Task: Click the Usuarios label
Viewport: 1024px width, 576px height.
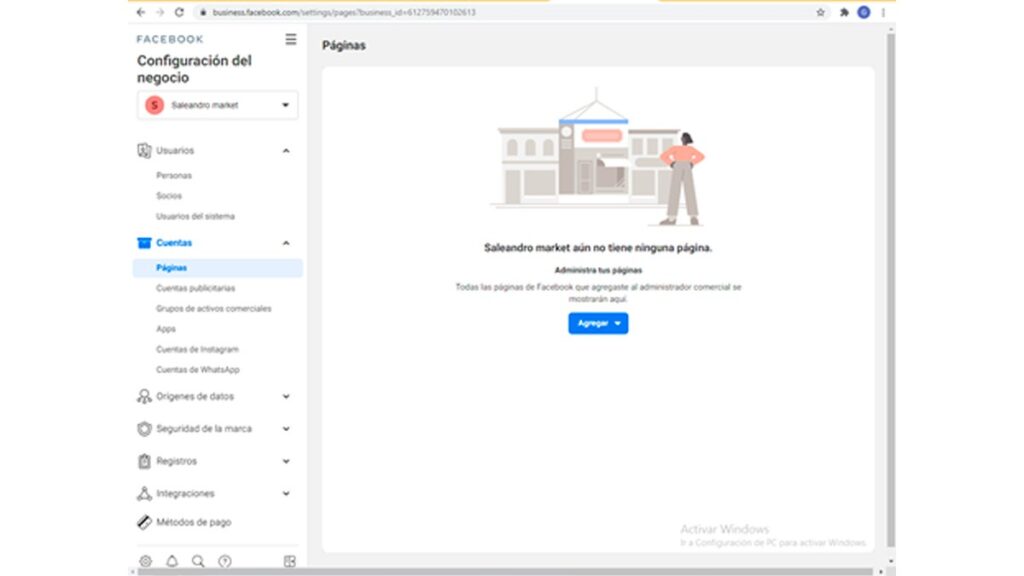Action: click(x=175, y=151)
